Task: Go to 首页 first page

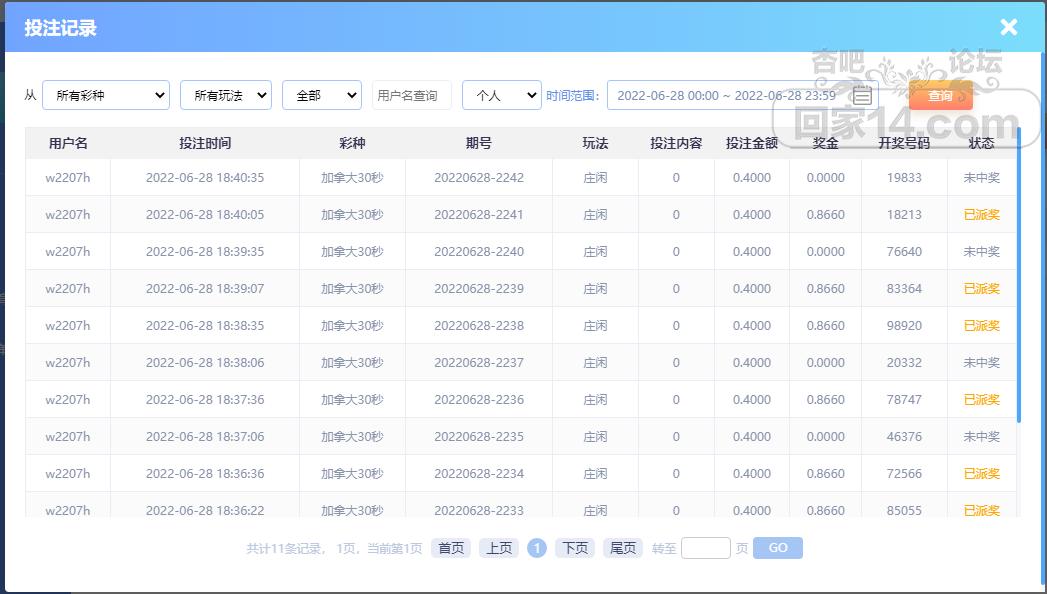Action: pos(451,548)
